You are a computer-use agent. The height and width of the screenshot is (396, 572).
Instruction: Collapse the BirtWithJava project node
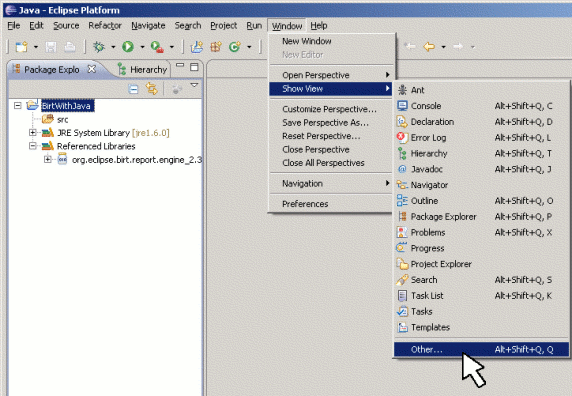pos(18,106)
